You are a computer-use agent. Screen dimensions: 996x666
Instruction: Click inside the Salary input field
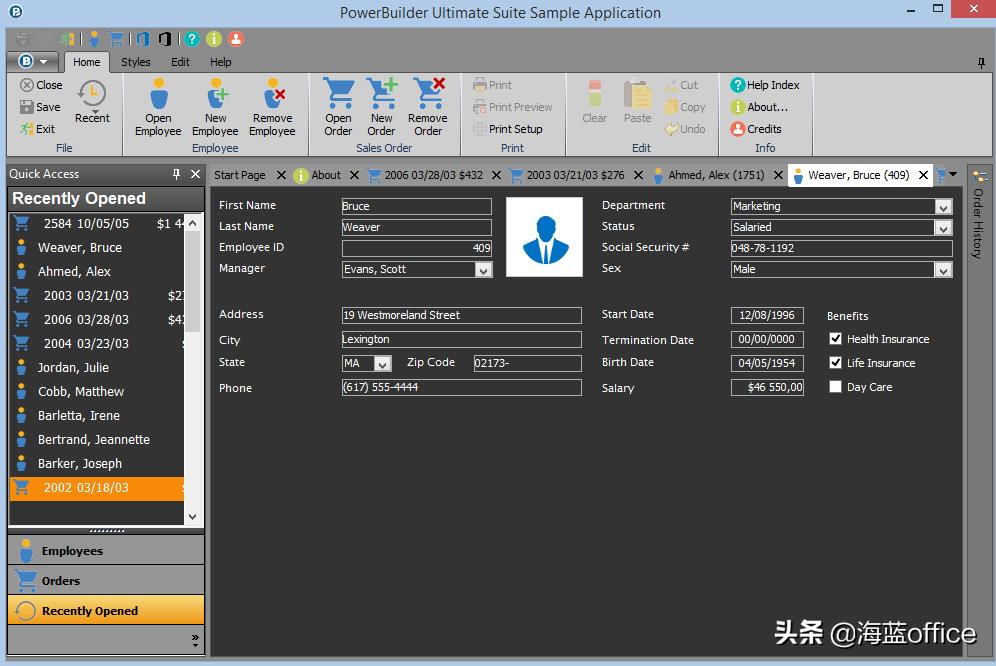coord(766,388)
